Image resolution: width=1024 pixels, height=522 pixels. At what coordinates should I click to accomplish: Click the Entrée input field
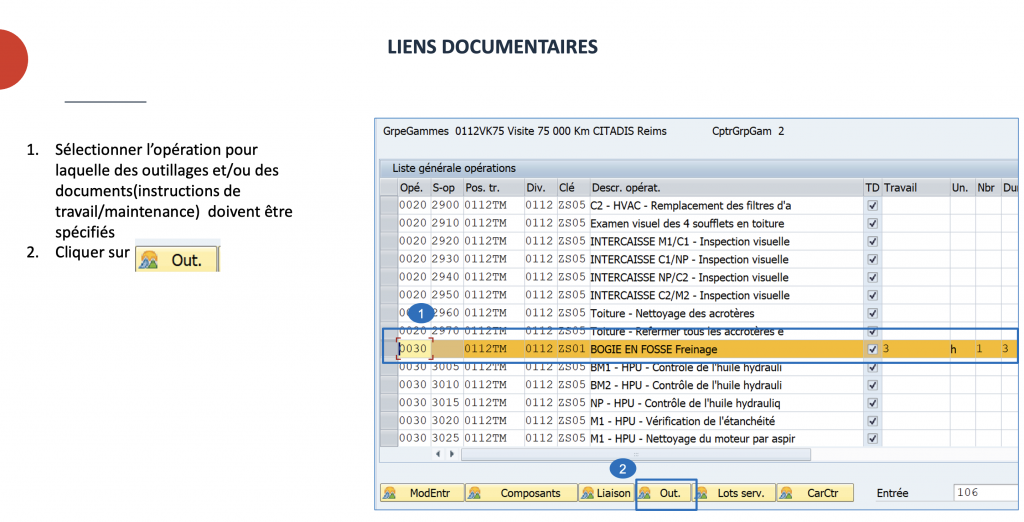pos(983,493)
